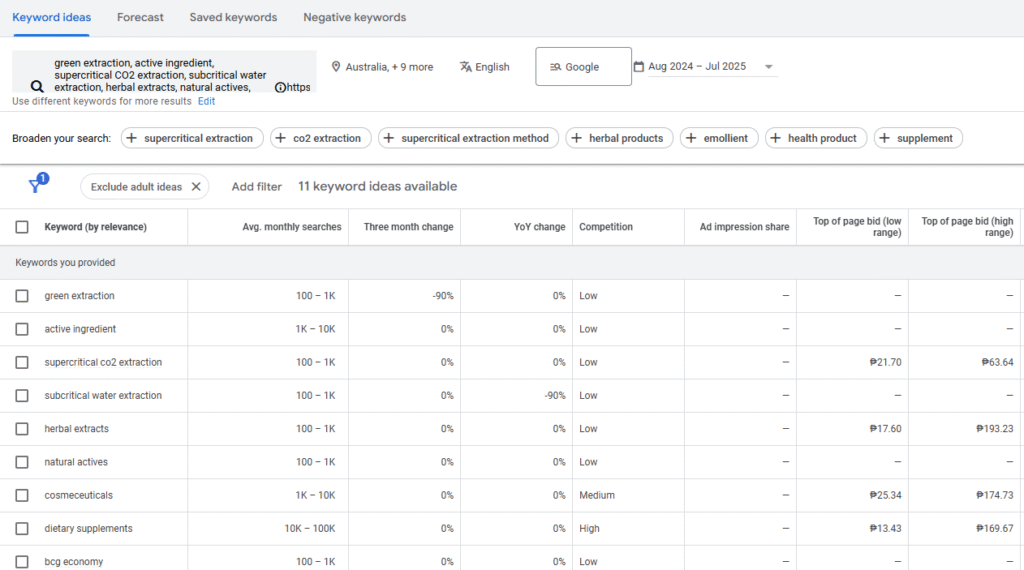1024x570 pixels.
Task: Tick the checkbox for 'cosmeceuticals'
Action: [x=22, y=495]
